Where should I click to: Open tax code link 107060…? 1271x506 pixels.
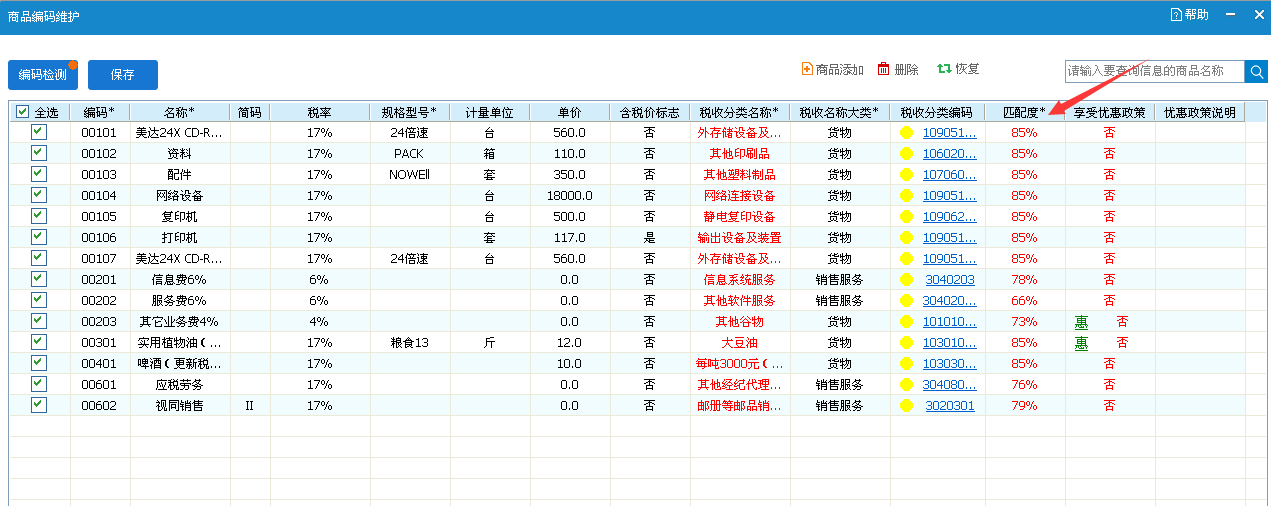949,175
